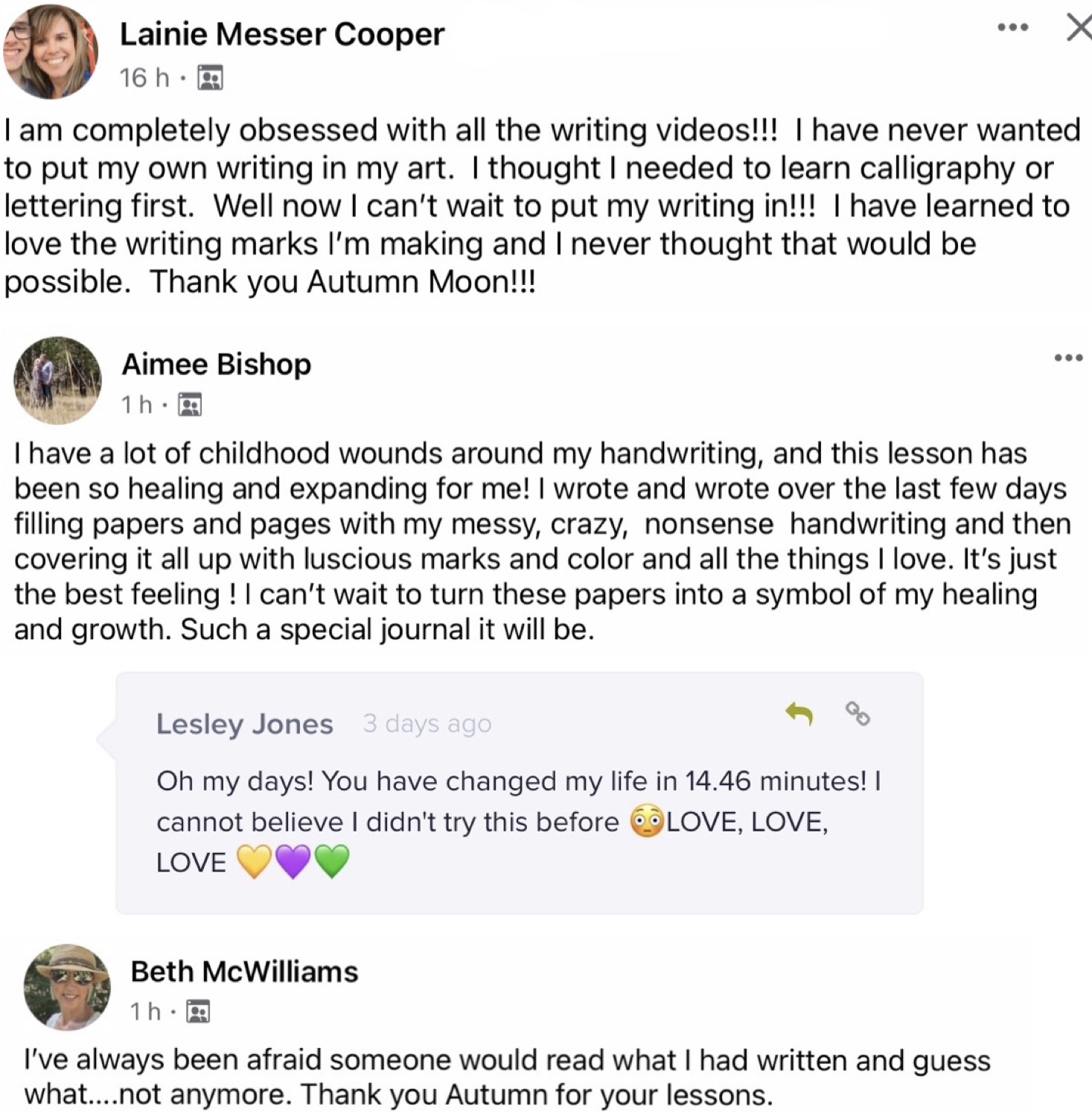Visit Lainie Messer Cooper's profile name link
Screen dimensions: 1092x1112
(282, 34)
